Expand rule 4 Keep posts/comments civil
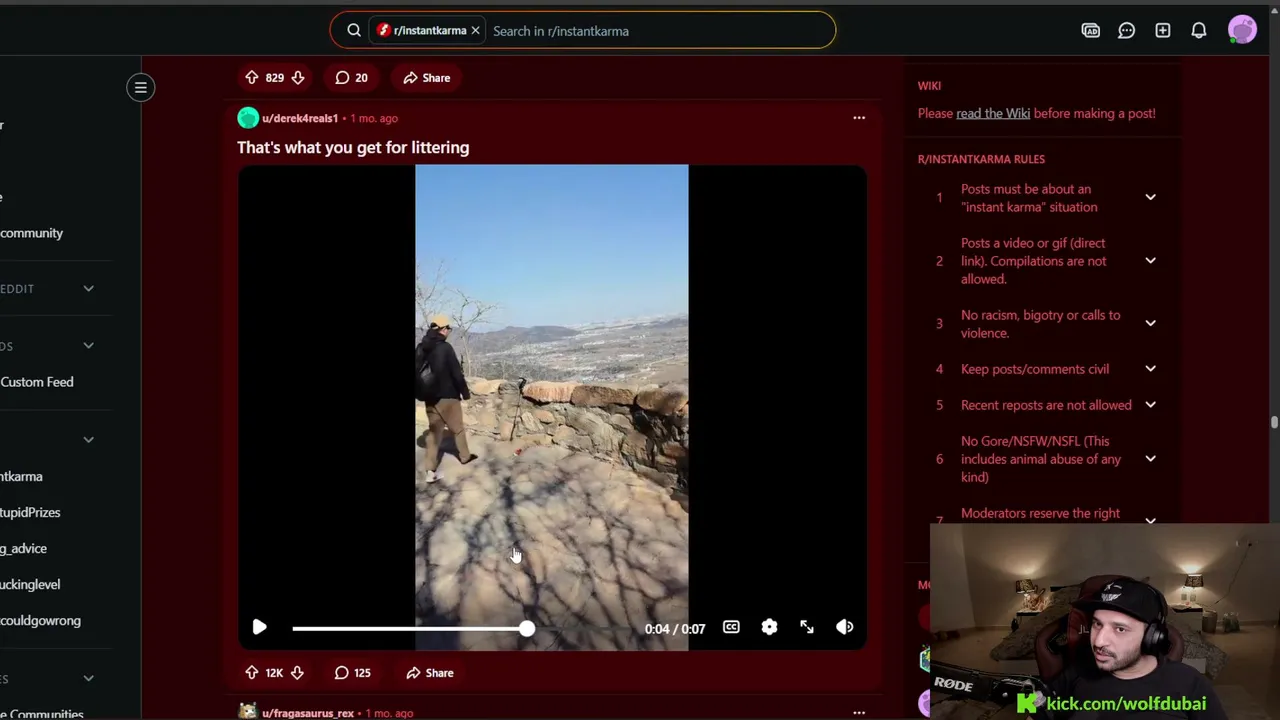This screenshot has width=1280, height=720. coord(1150,369)
